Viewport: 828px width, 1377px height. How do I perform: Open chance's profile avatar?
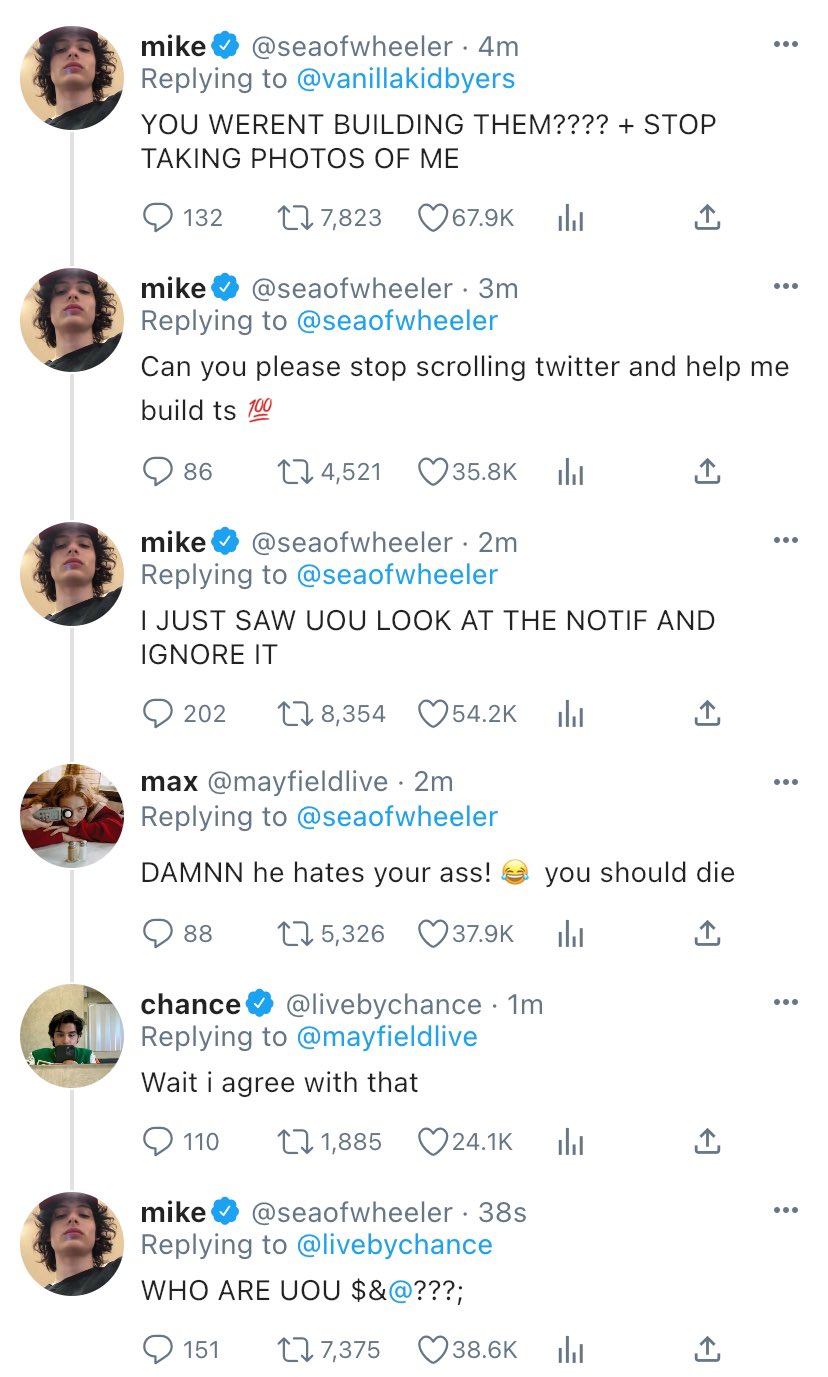[72, 1036]
